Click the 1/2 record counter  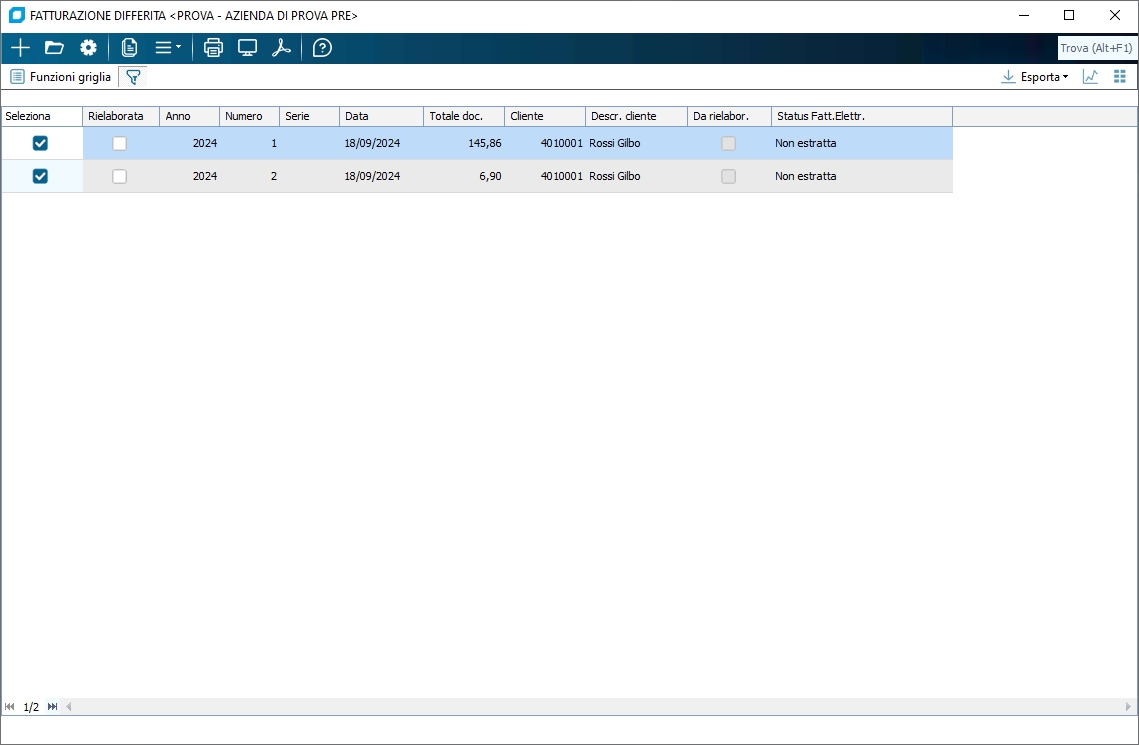tap(31, 707)
